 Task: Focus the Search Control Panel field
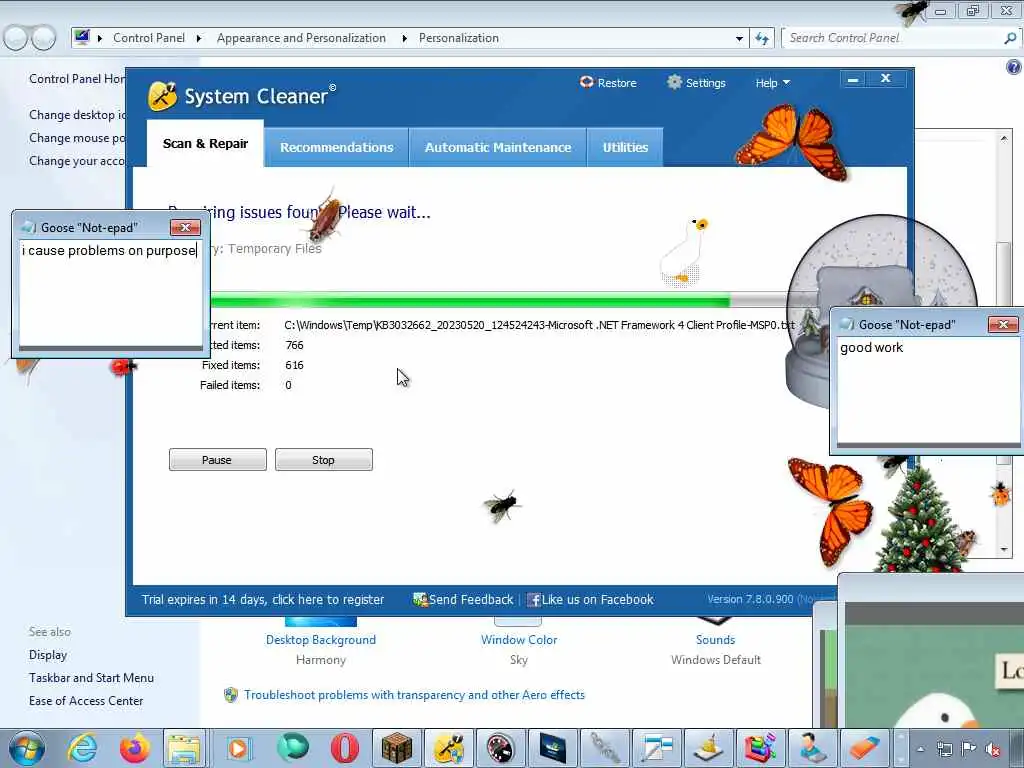[892, 39]
